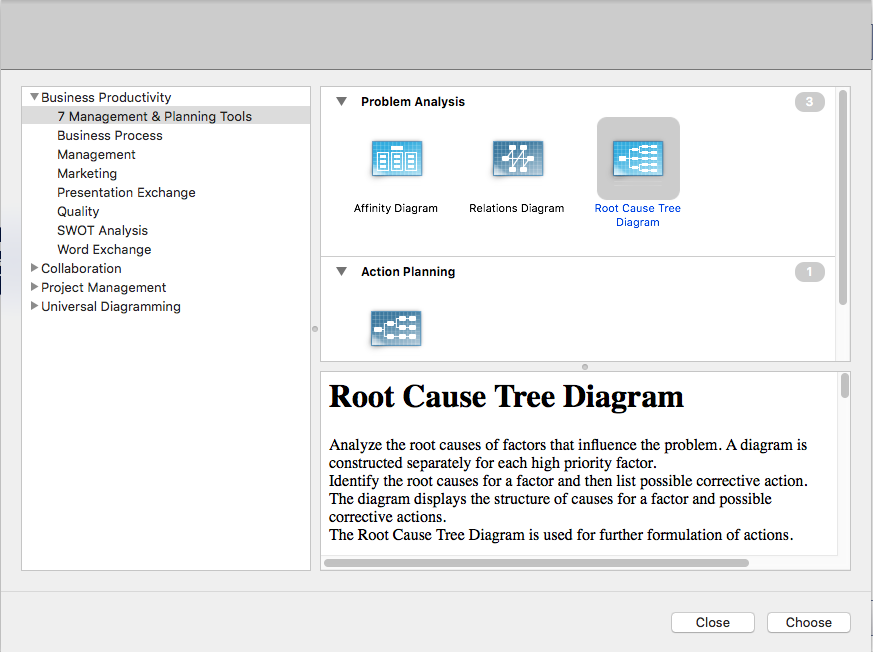Collapse the Action Planning section

(x=341, y=271)
